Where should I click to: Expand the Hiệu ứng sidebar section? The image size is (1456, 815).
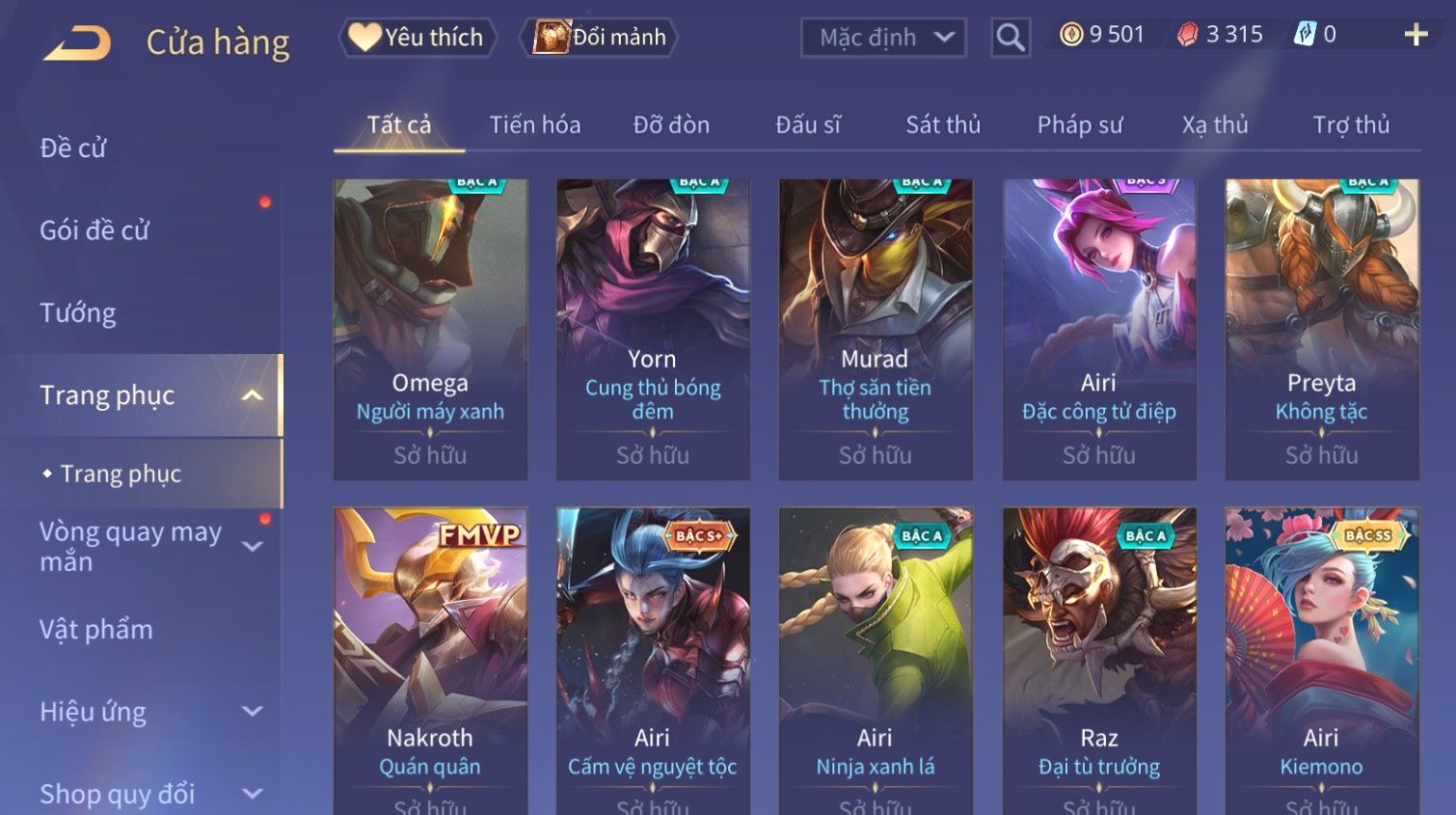click(x=253, y=712)
